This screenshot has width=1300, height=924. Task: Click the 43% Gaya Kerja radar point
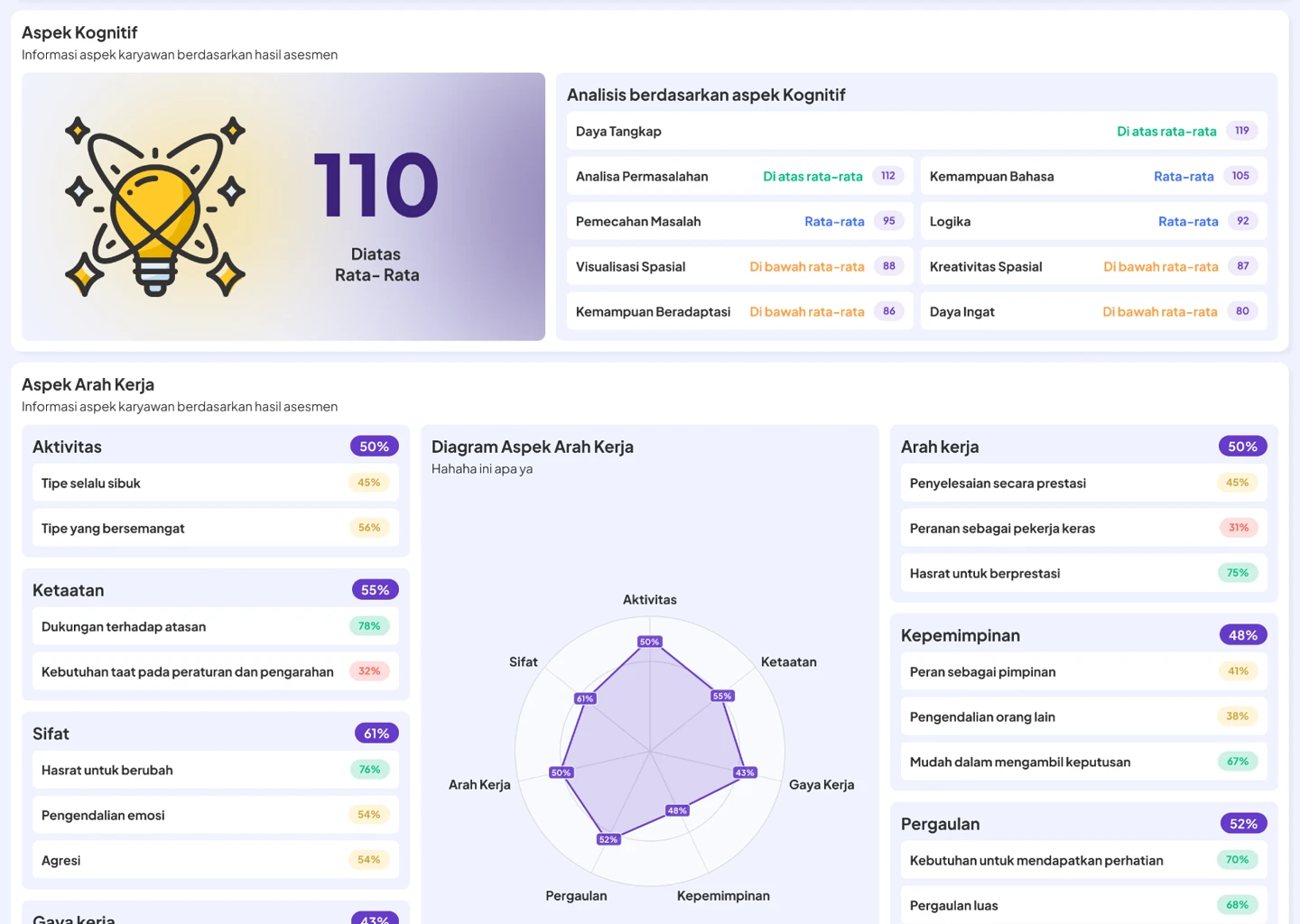point(745,772)
